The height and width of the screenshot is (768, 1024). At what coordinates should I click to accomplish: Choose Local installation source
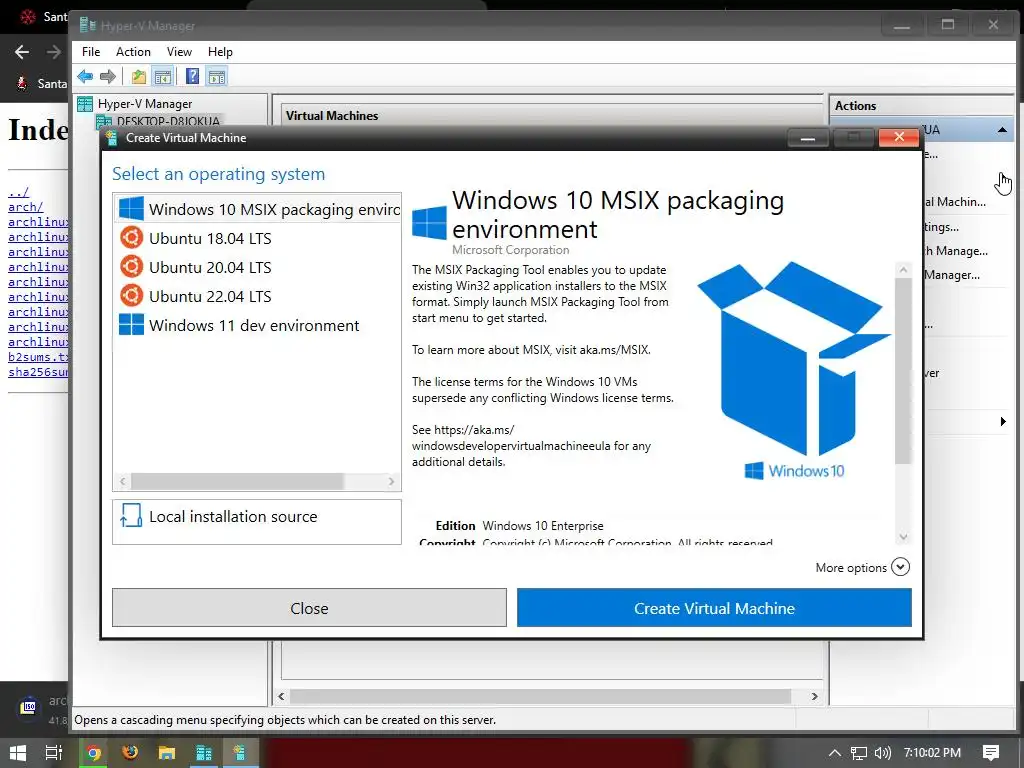tap(257, 522)
